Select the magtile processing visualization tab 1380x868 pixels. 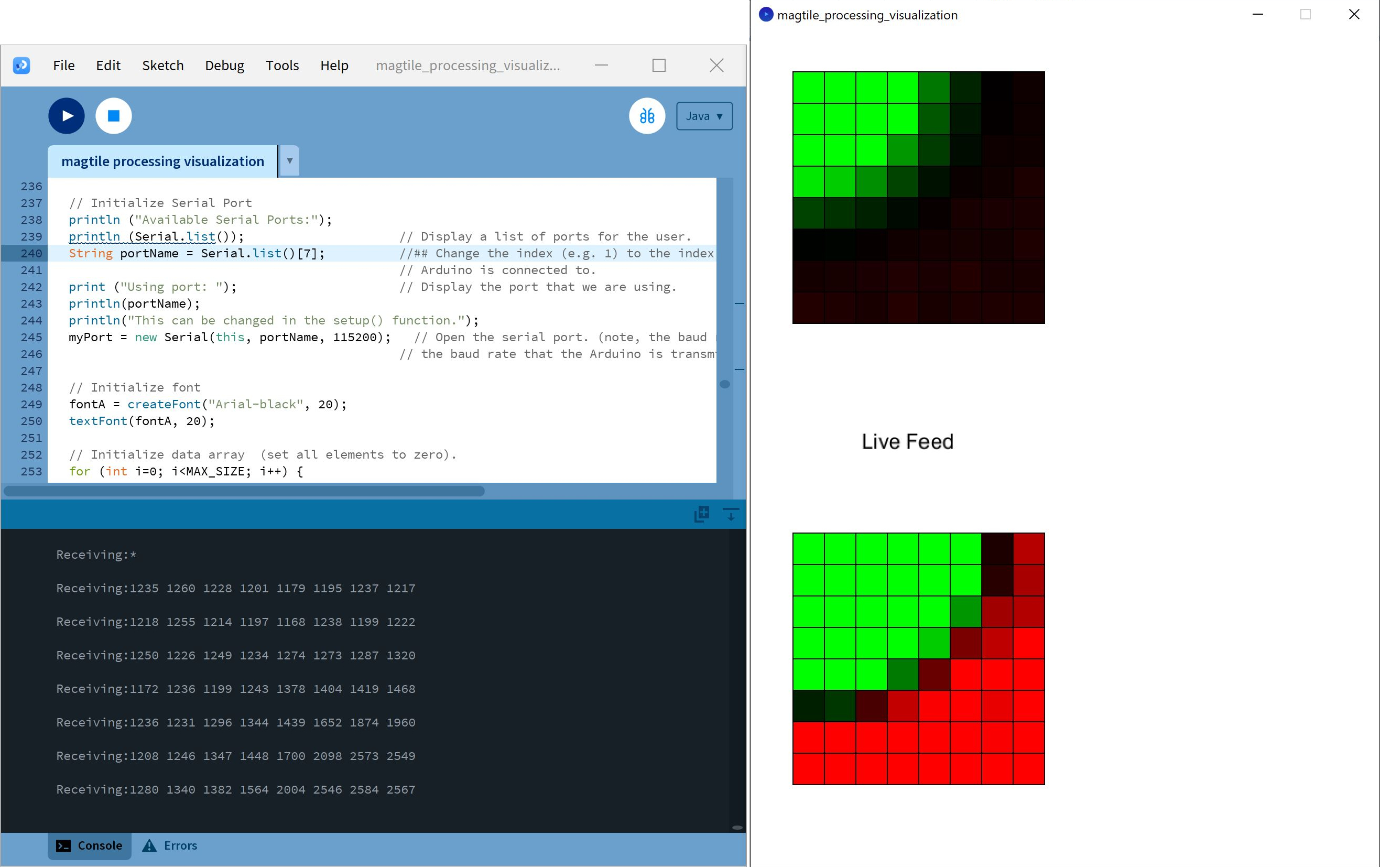162,161
